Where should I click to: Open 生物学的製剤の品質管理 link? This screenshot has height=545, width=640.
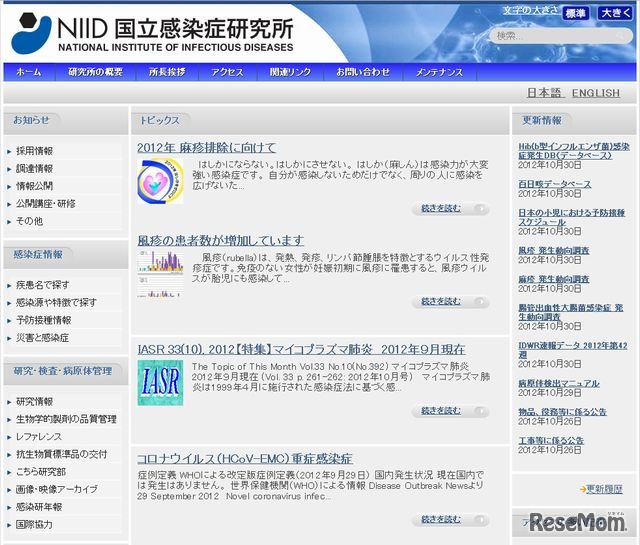(x=67, y=419)
